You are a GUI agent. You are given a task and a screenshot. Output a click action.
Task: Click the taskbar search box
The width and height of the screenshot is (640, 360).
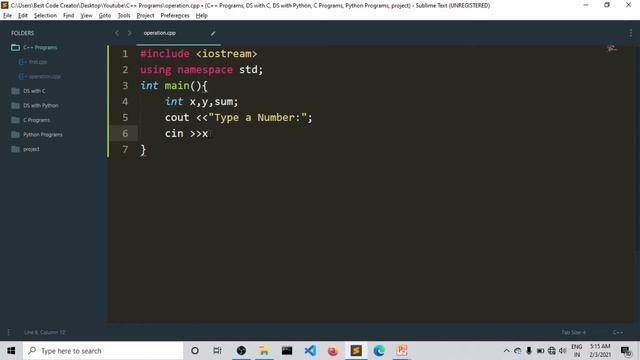pos(103,351)
